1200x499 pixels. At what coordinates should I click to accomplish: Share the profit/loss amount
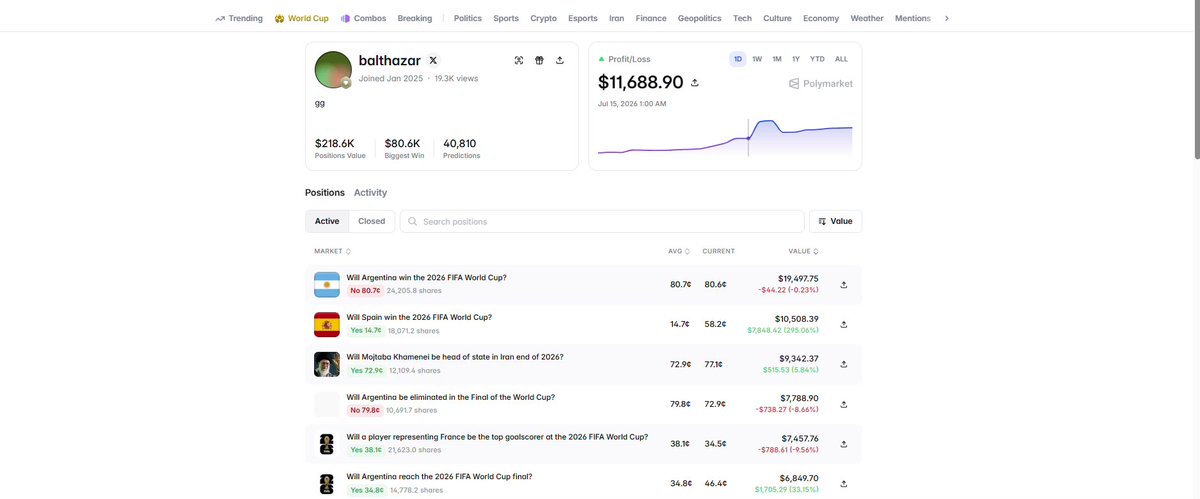click(695, 83)
